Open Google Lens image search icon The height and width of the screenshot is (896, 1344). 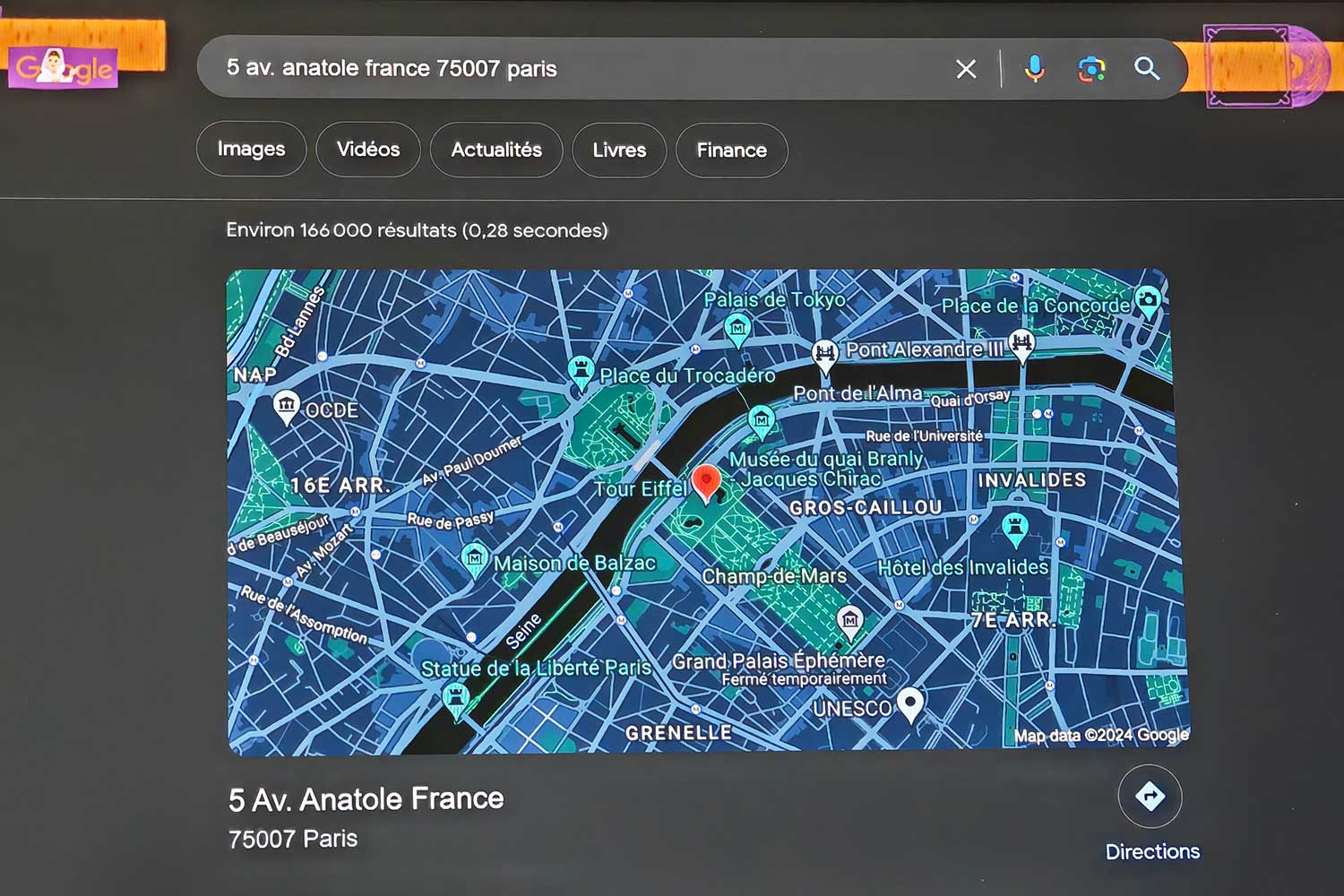(x=1091, y=69)
